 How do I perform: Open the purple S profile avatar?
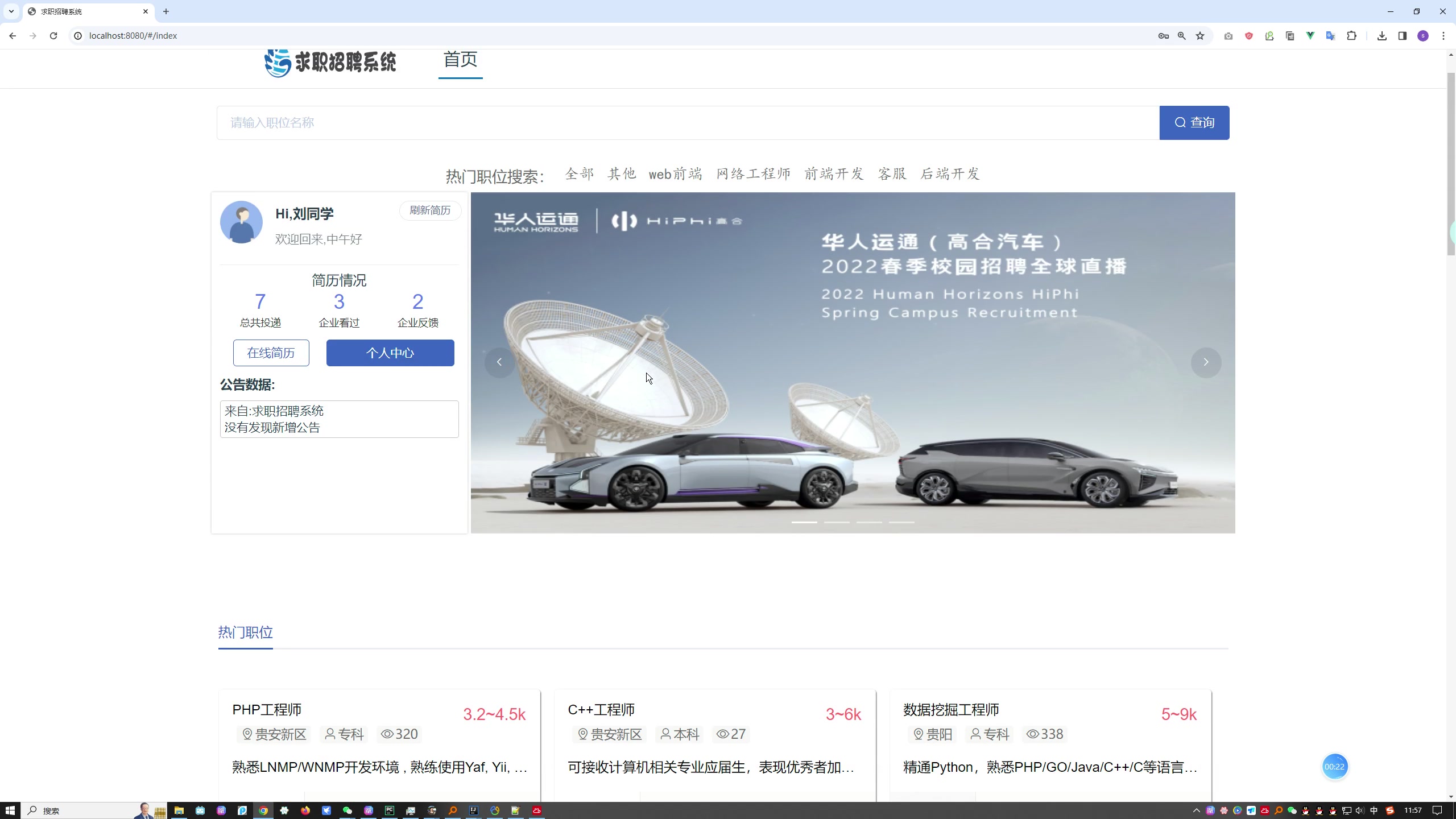[1423, 36]
